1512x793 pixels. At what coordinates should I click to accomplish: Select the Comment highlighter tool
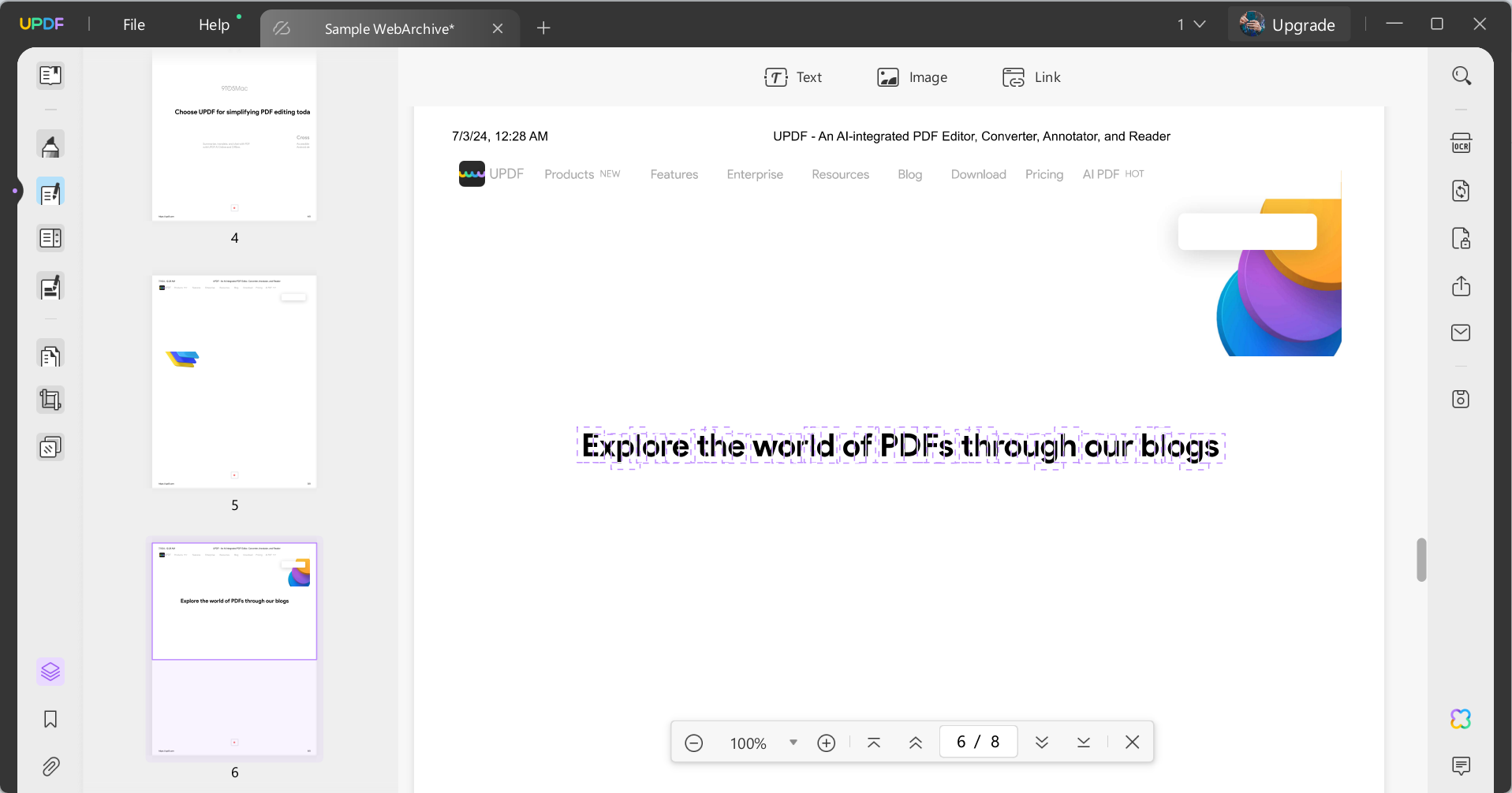point(50,145)
